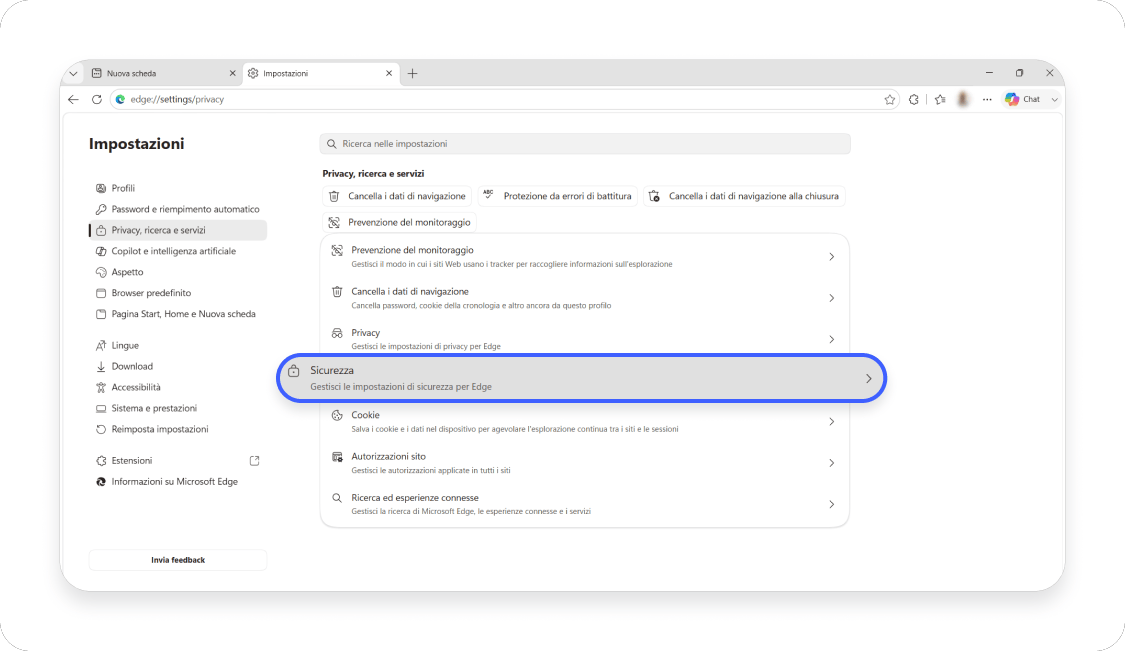Open the tab list chevron at top left
1125x651 pixels.
[x=73, y=73]
